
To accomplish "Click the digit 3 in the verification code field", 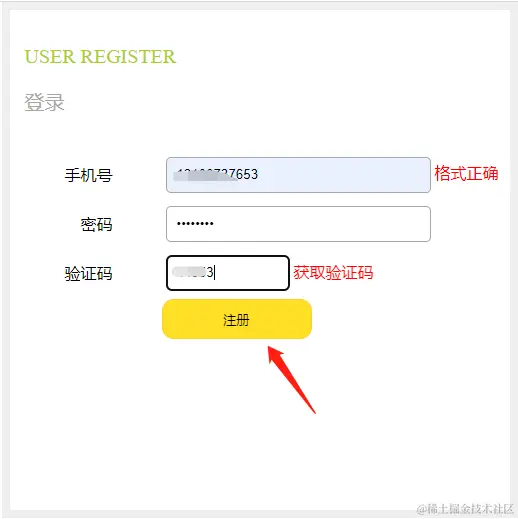I will click(x=210, y=273).
